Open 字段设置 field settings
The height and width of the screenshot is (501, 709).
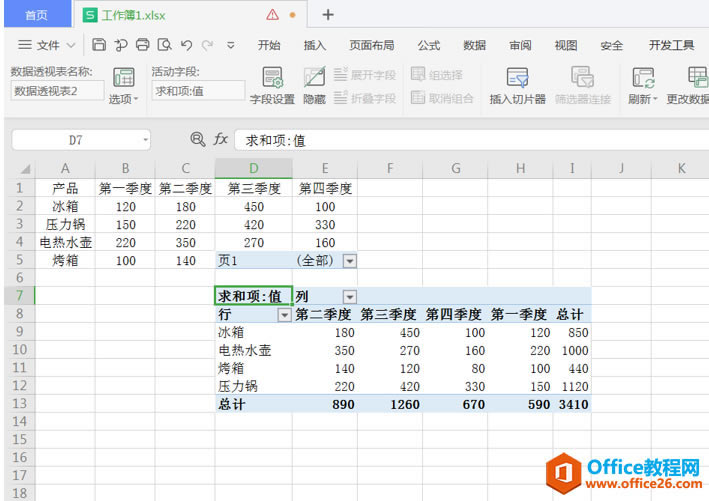[x=272, y=85]
